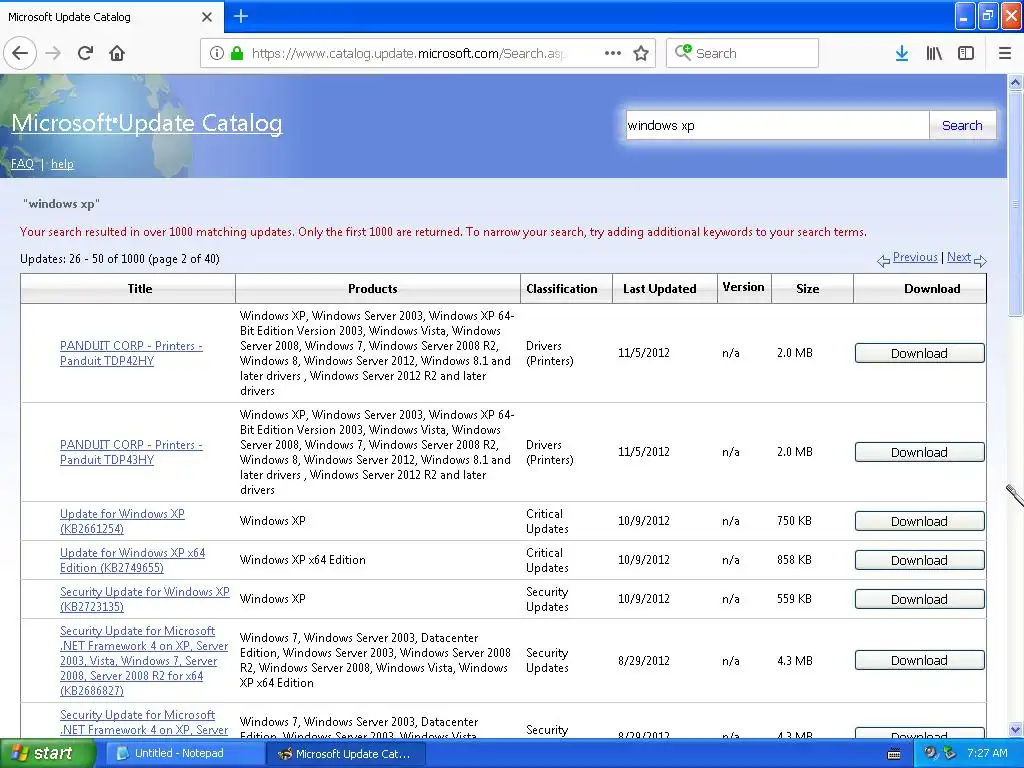Download security update KB2723135
The height and width of the screenshot is (768, 1024).
point(920,599)
